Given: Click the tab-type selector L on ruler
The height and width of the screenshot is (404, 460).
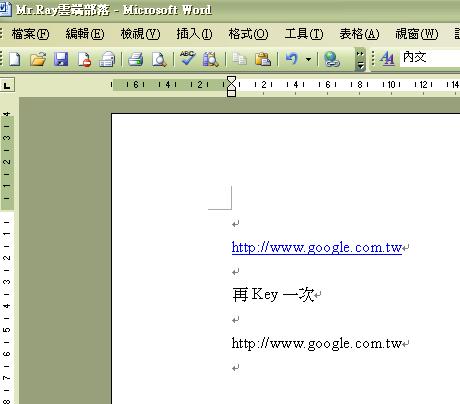Looking at the screenshot, I should 7,85.
